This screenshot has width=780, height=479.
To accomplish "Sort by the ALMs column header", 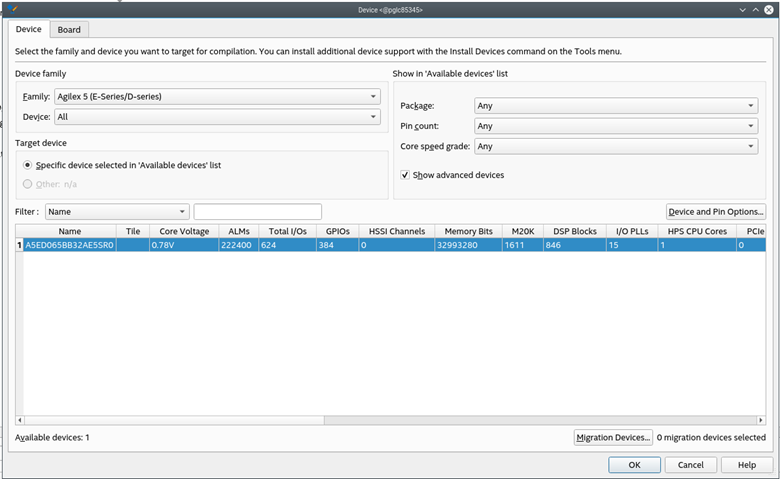I will pyautogui.click(x=239, y=231).
